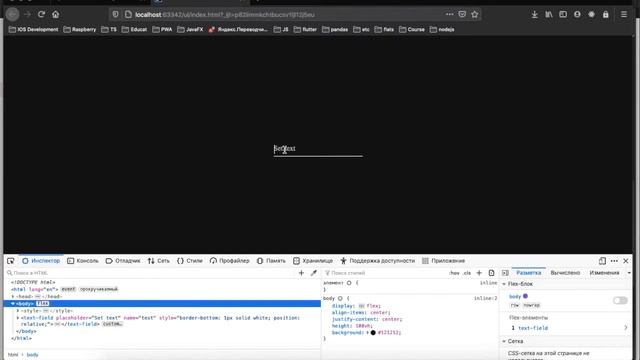Expand background property value arrow
640x360 pixels.
[367, 333]
